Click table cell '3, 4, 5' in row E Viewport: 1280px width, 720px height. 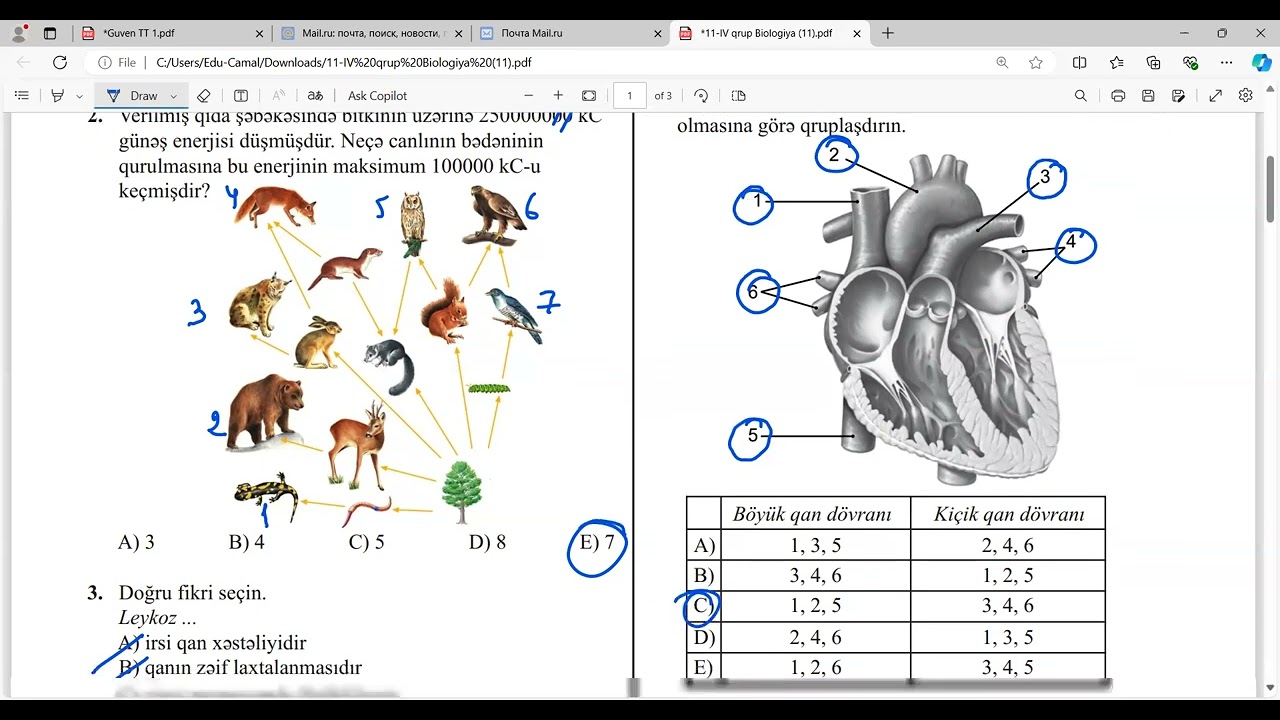coord(1008,668)
